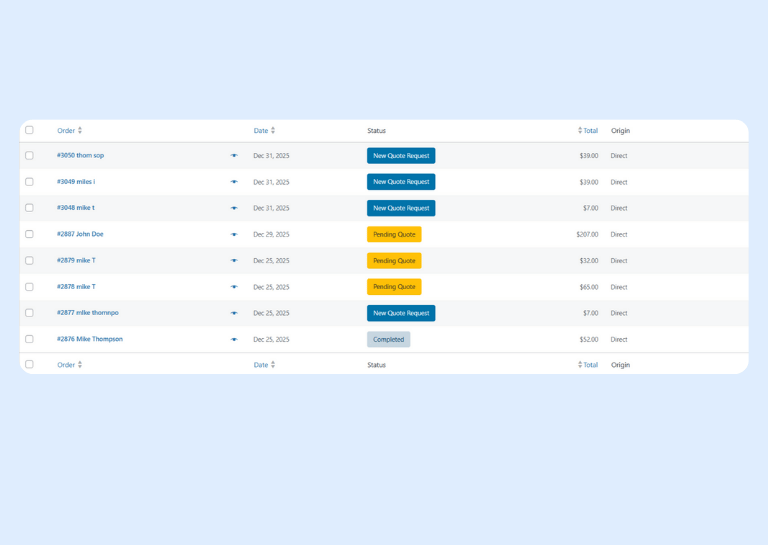Tick the checkbox for order #2876
This screenshot has width=768, height=545.
point(29,339)
